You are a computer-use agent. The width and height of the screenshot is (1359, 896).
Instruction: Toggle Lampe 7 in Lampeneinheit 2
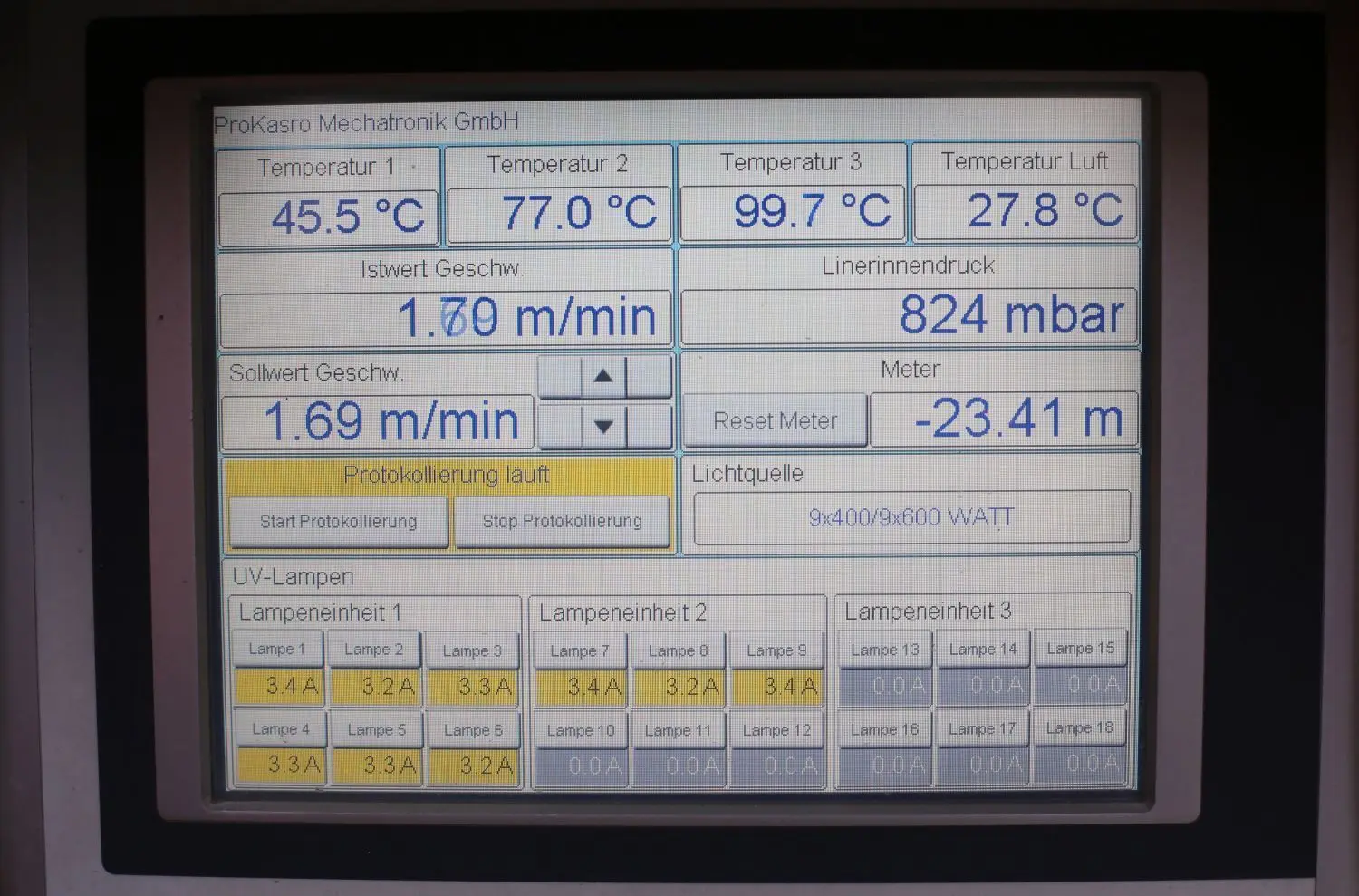pos(581,650)
